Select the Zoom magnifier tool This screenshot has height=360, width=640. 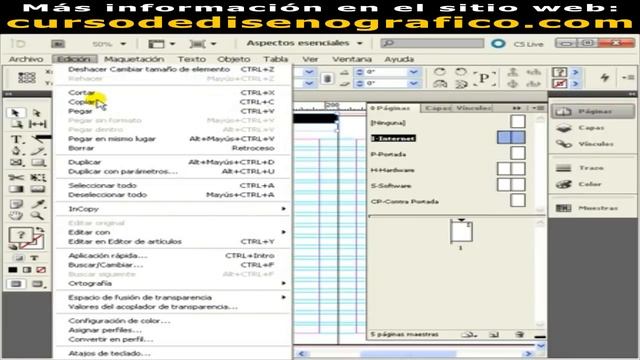pyautogui.click(x=38, y=215)
